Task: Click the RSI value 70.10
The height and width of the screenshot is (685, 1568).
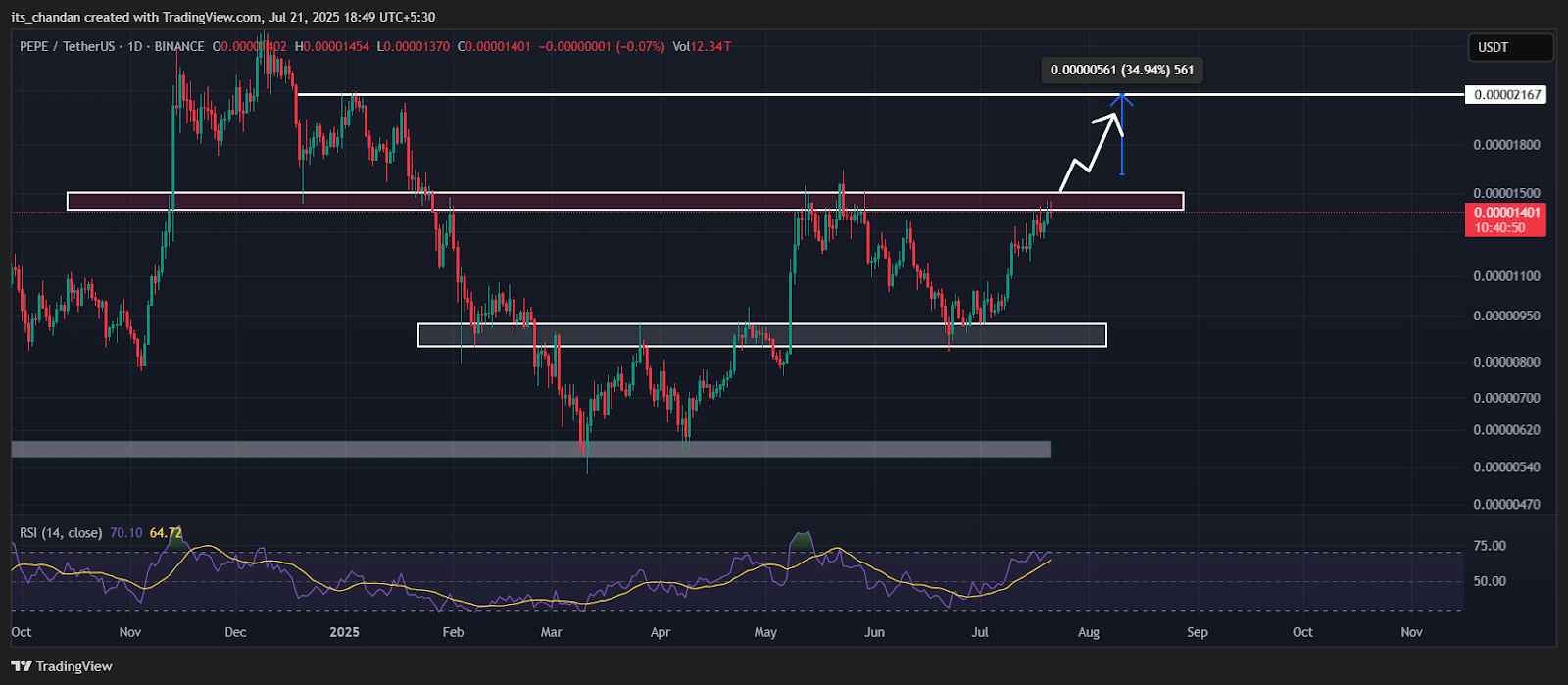Action: click(x=125, y=533)
